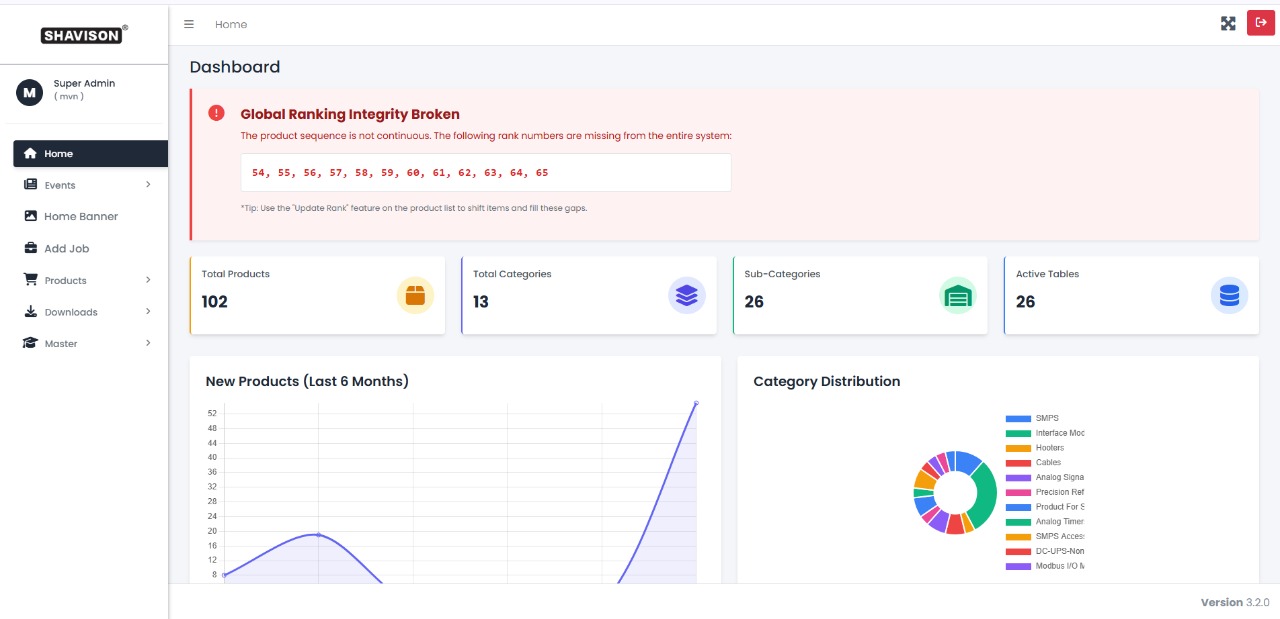Click the Total Products box icon
This screenshot has width=1280, height=619.
point(415,296)
